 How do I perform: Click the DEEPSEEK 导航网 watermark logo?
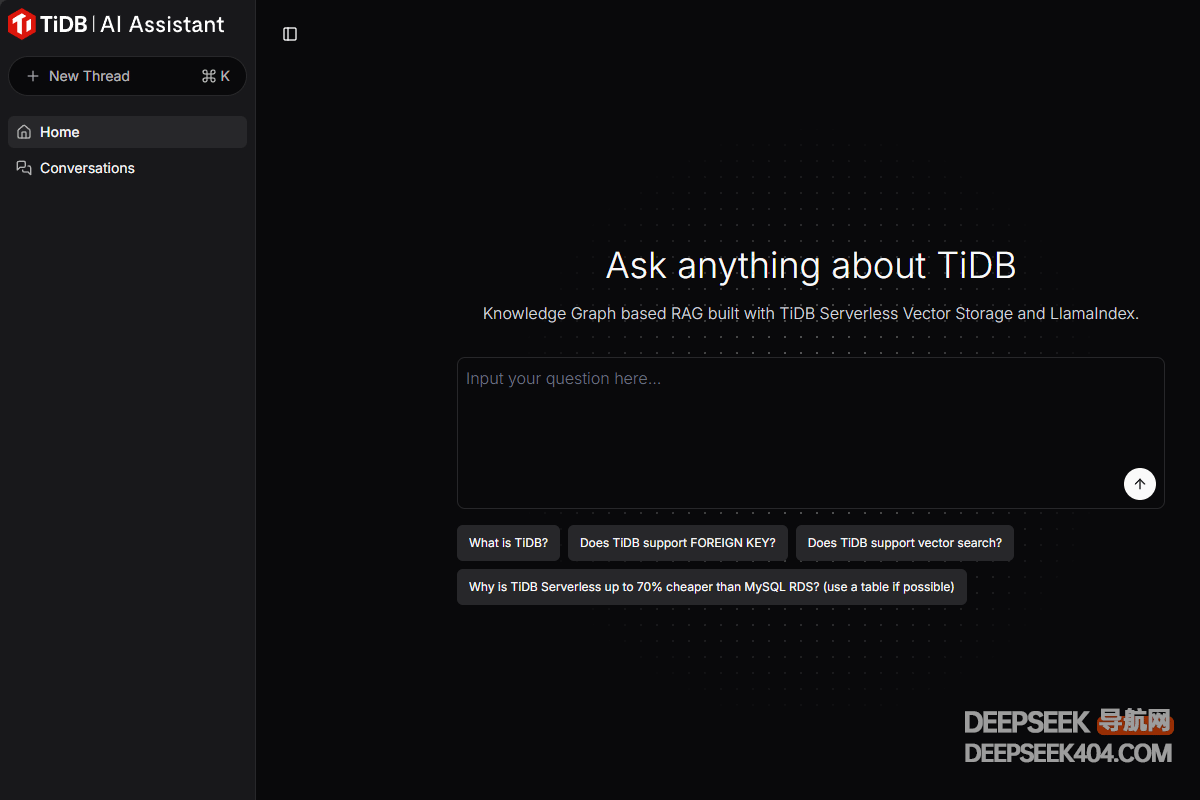click(1067, 721)
